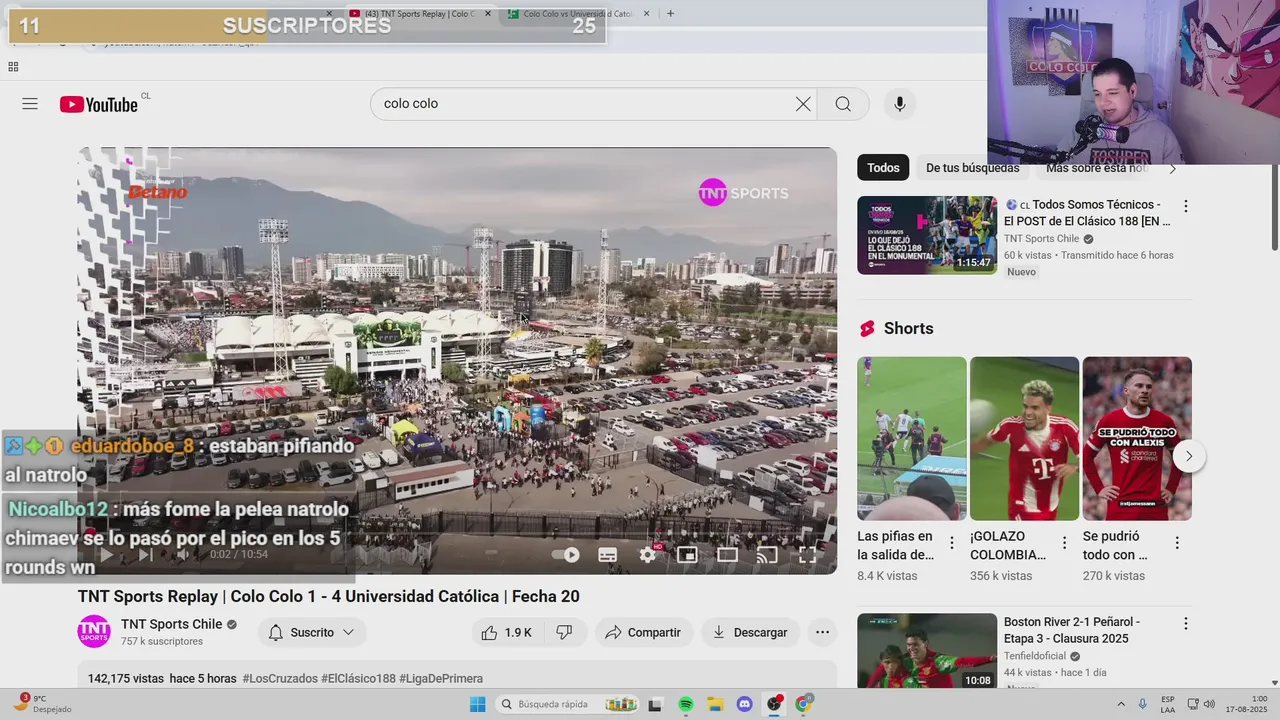Download the video with Descargar
This screenshot has height=720, width=1280.
[750, 632]
